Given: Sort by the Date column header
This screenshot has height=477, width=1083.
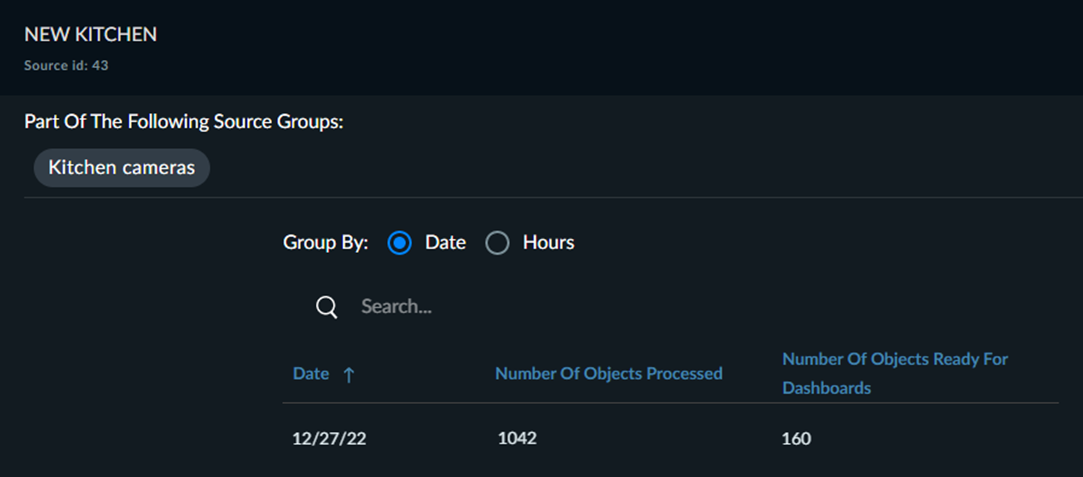Looking at the screenshot, I should (x=312, y=374).
